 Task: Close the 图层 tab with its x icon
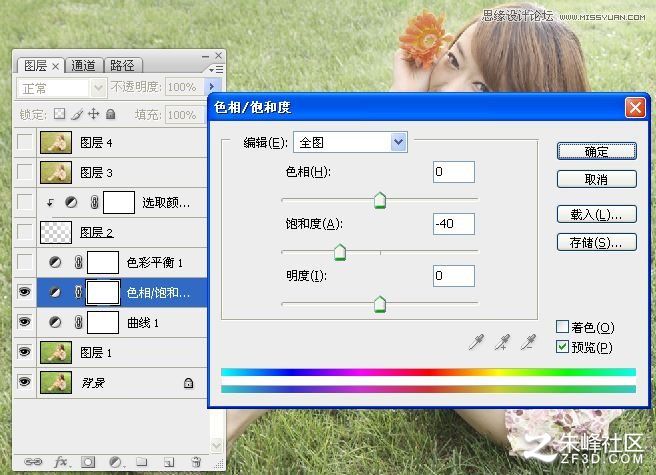pos(55,66)
